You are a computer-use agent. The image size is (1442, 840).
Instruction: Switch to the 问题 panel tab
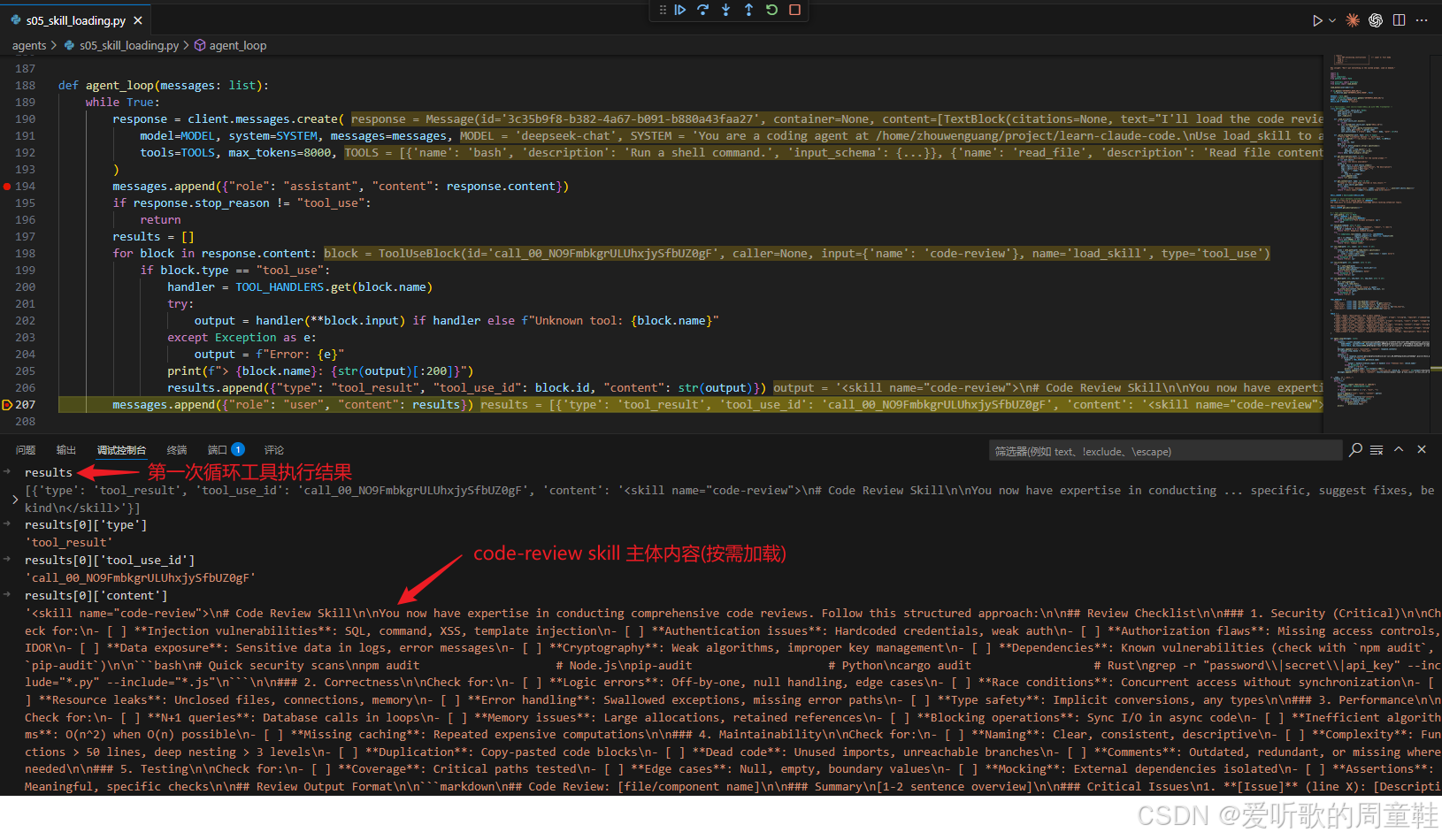(x=26, y=450)
